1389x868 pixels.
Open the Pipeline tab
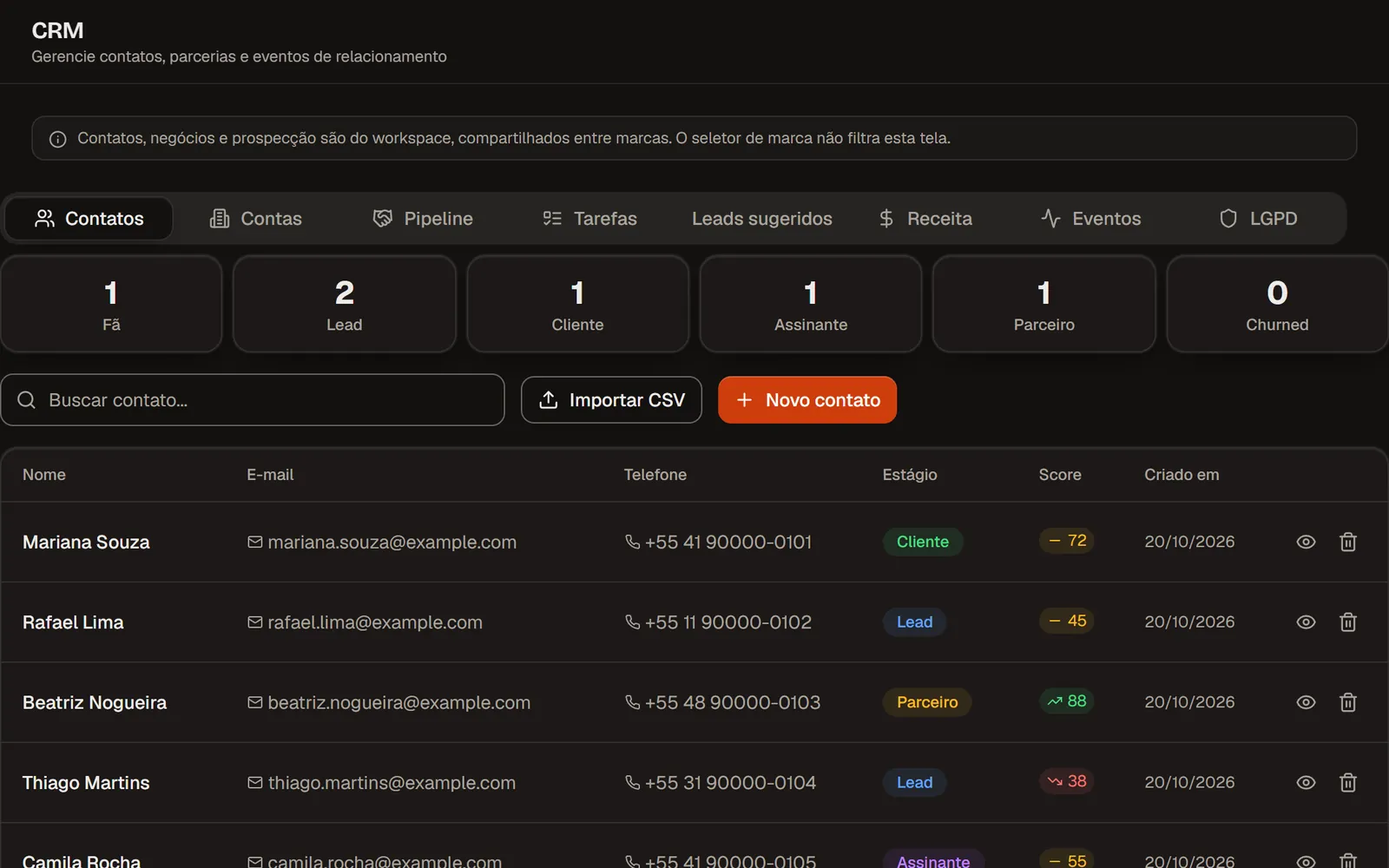coord(423,219)
